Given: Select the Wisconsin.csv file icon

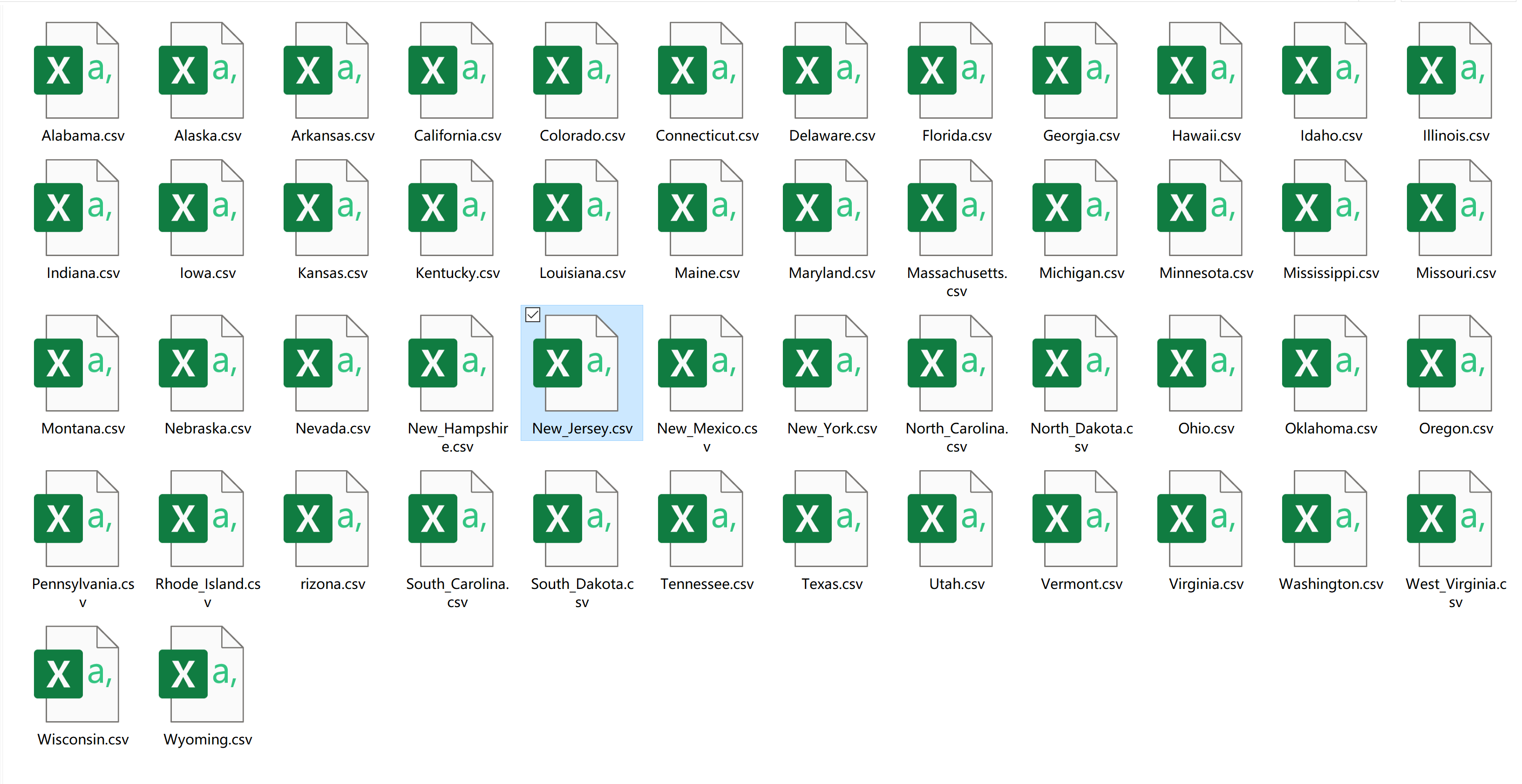Looking at the screenshot, I should coord(77,674).
